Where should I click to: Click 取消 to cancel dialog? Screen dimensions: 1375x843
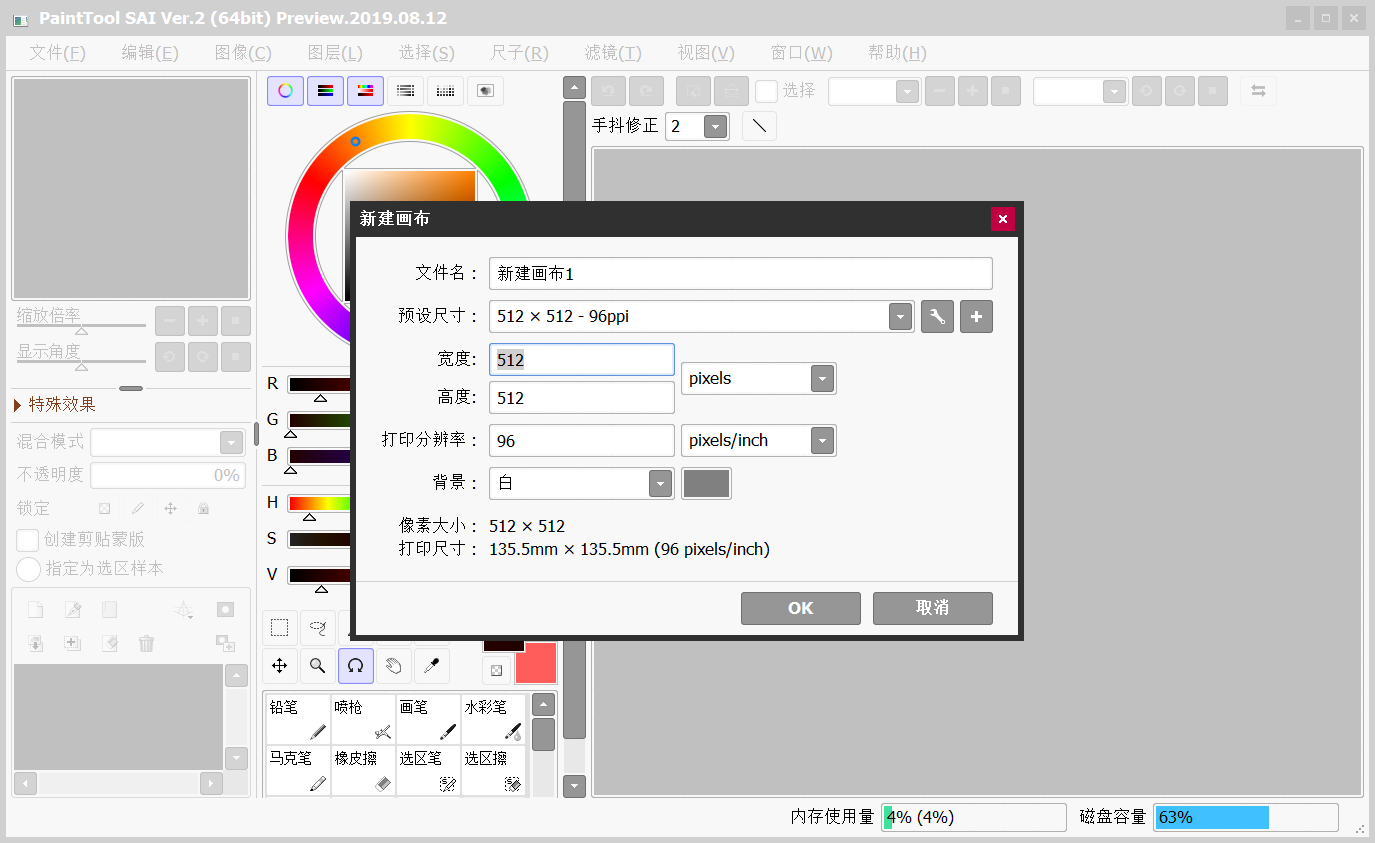click(x=933, y=608)
